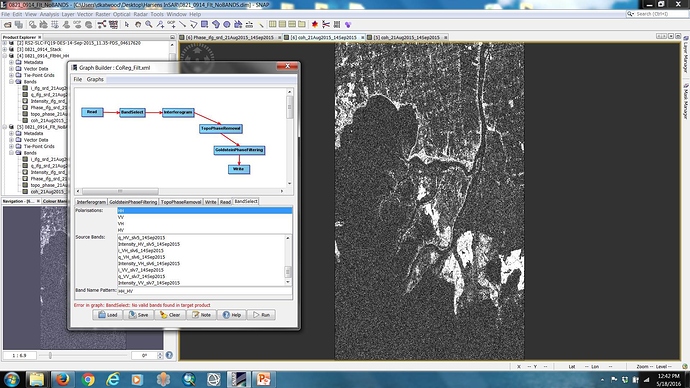Screen dimensions: 690x388
Task: Open the Phase_ifg_srd image view tab
Action: click(230, 37)
